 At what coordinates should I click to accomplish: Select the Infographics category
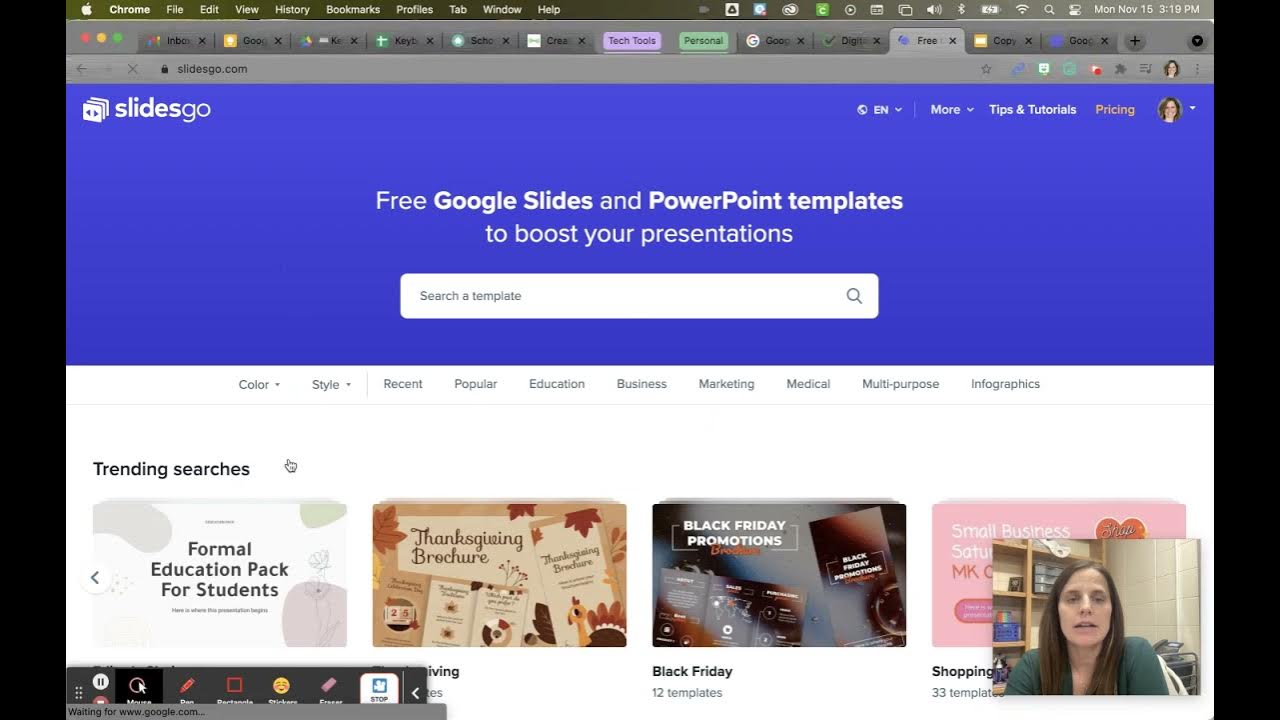(1005, 384)
